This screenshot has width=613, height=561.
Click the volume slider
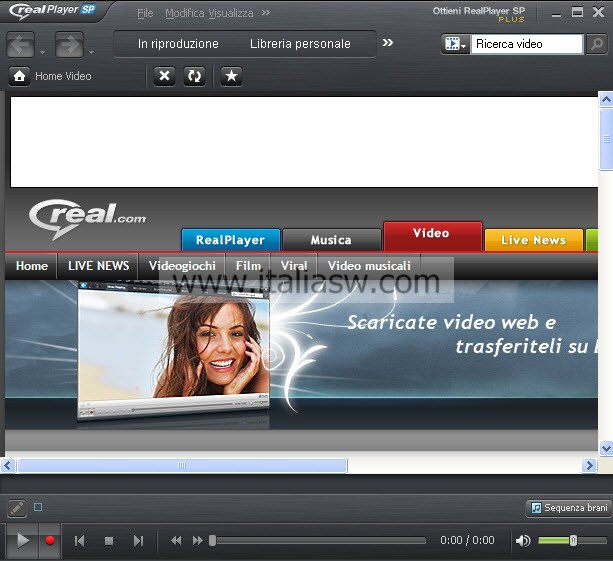tap(572, 541)
